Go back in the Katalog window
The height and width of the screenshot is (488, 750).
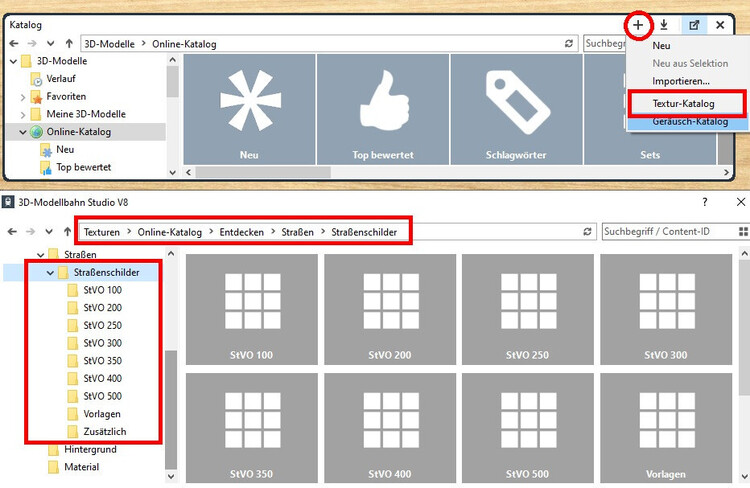click(14, 44)
